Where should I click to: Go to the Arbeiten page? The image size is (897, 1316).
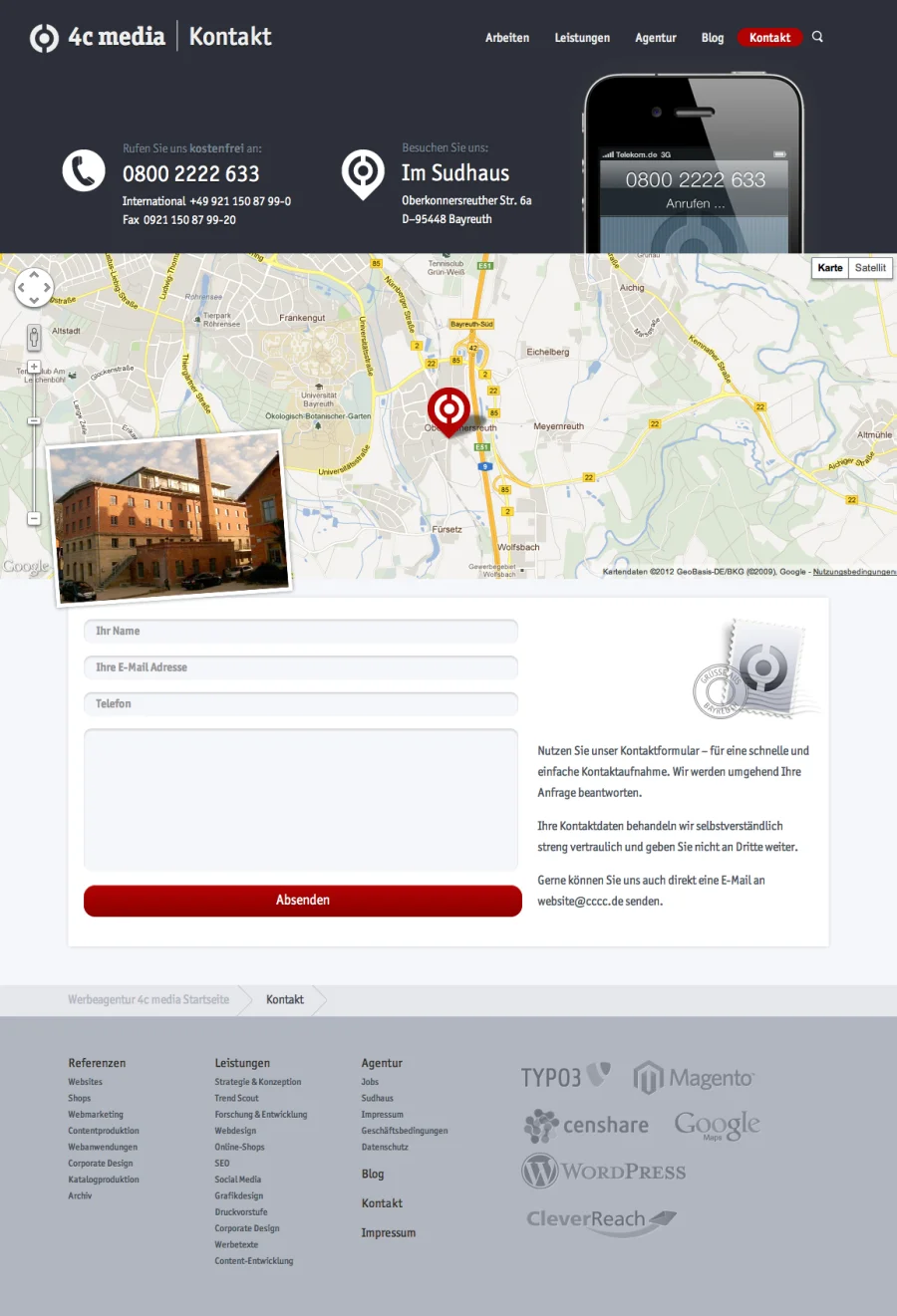click(507, 38)
